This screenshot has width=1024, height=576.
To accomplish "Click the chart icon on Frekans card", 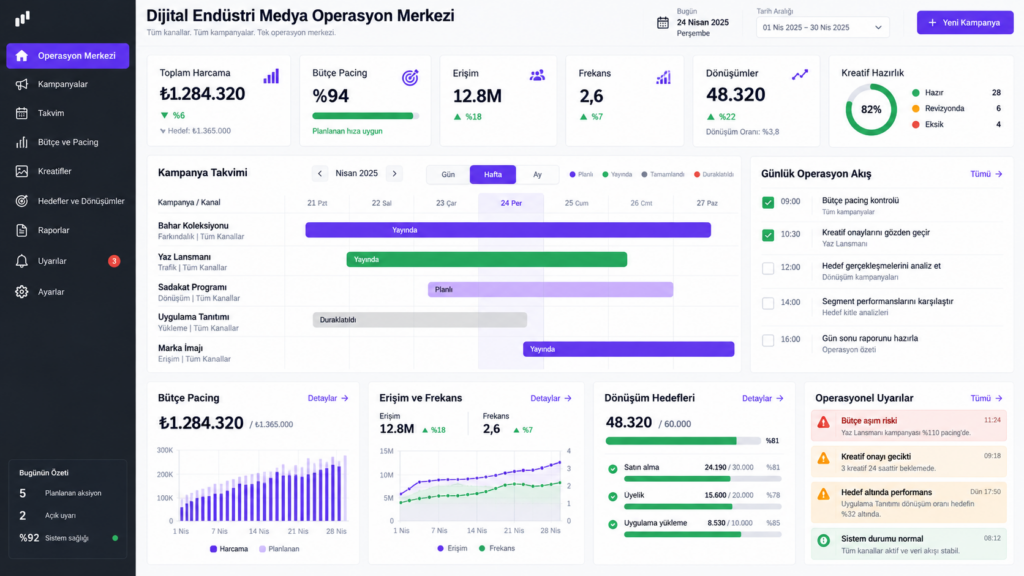I will pos(663,78).
